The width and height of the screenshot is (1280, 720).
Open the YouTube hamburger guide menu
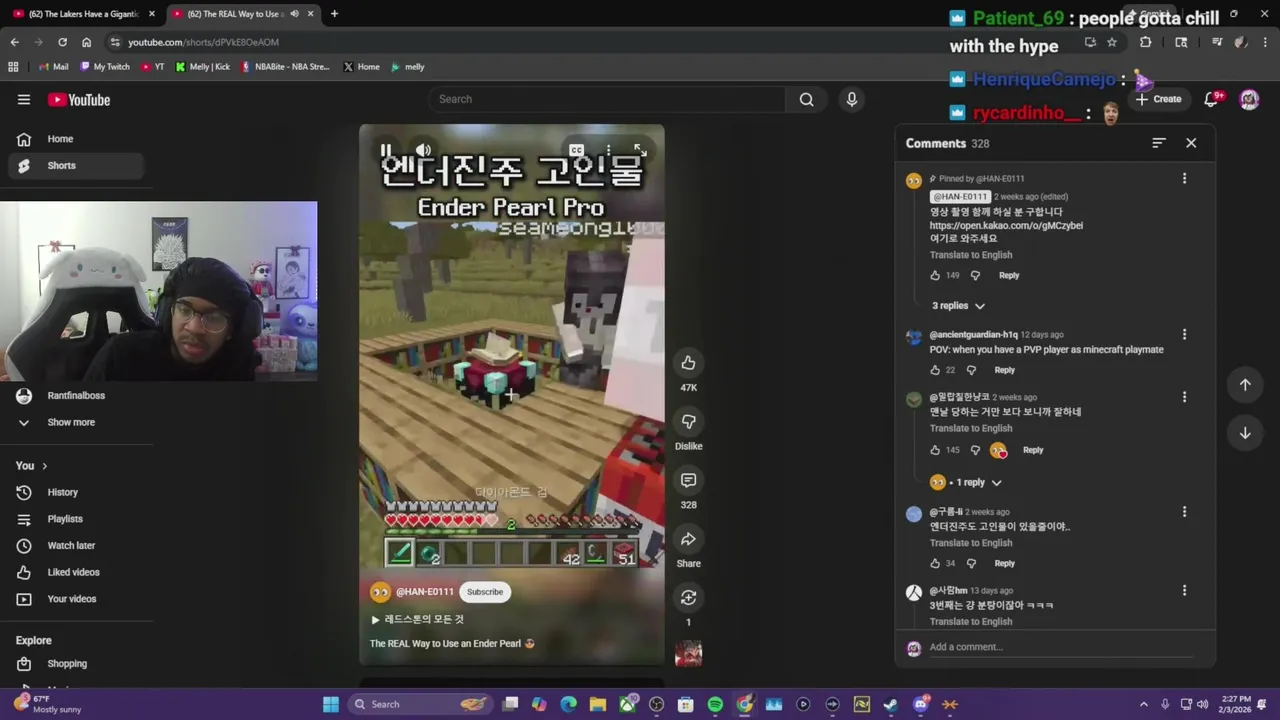(24, 99)
